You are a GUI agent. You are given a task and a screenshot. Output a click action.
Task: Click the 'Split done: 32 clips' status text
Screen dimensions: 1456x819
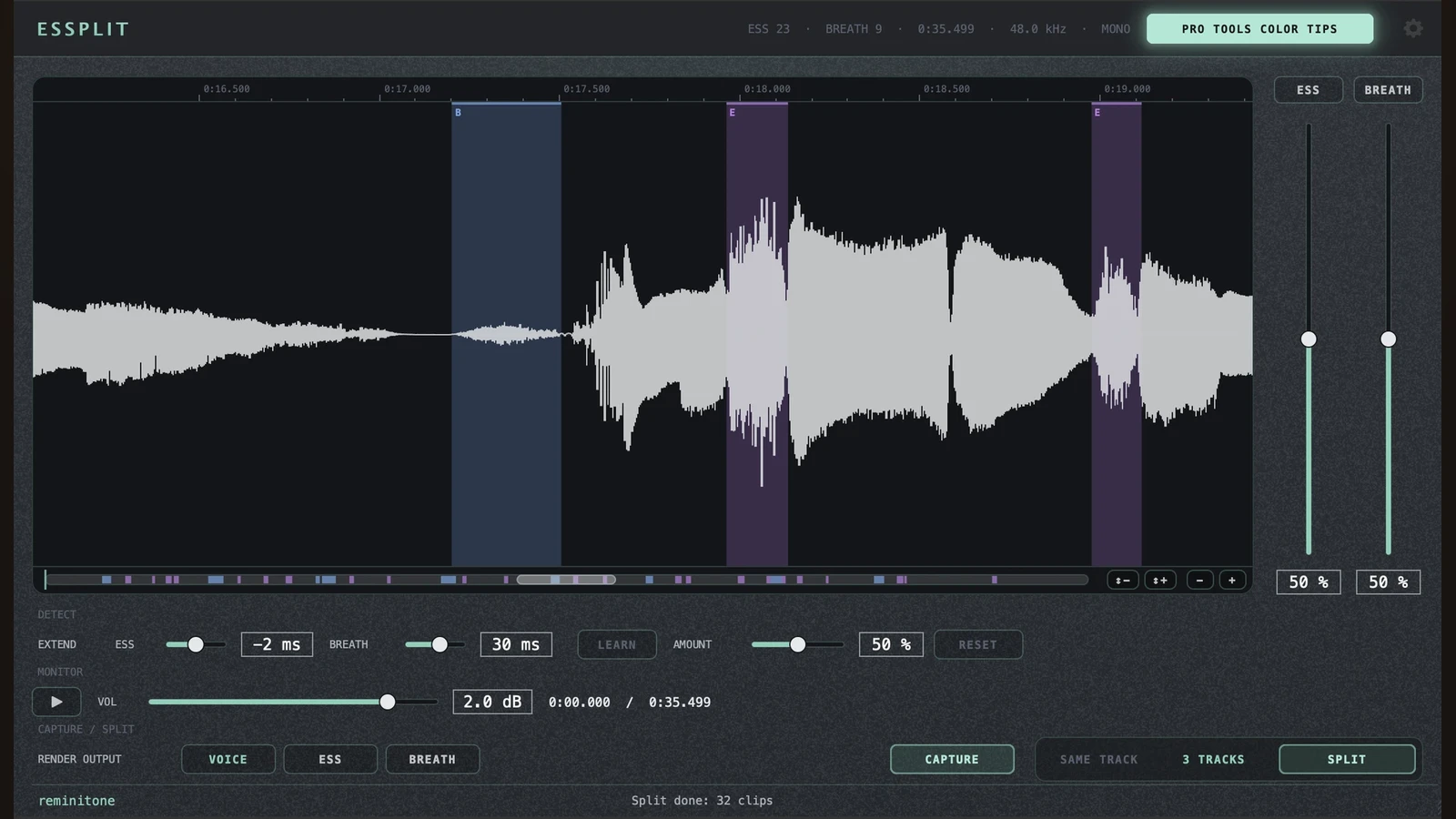tap(702, 801)
